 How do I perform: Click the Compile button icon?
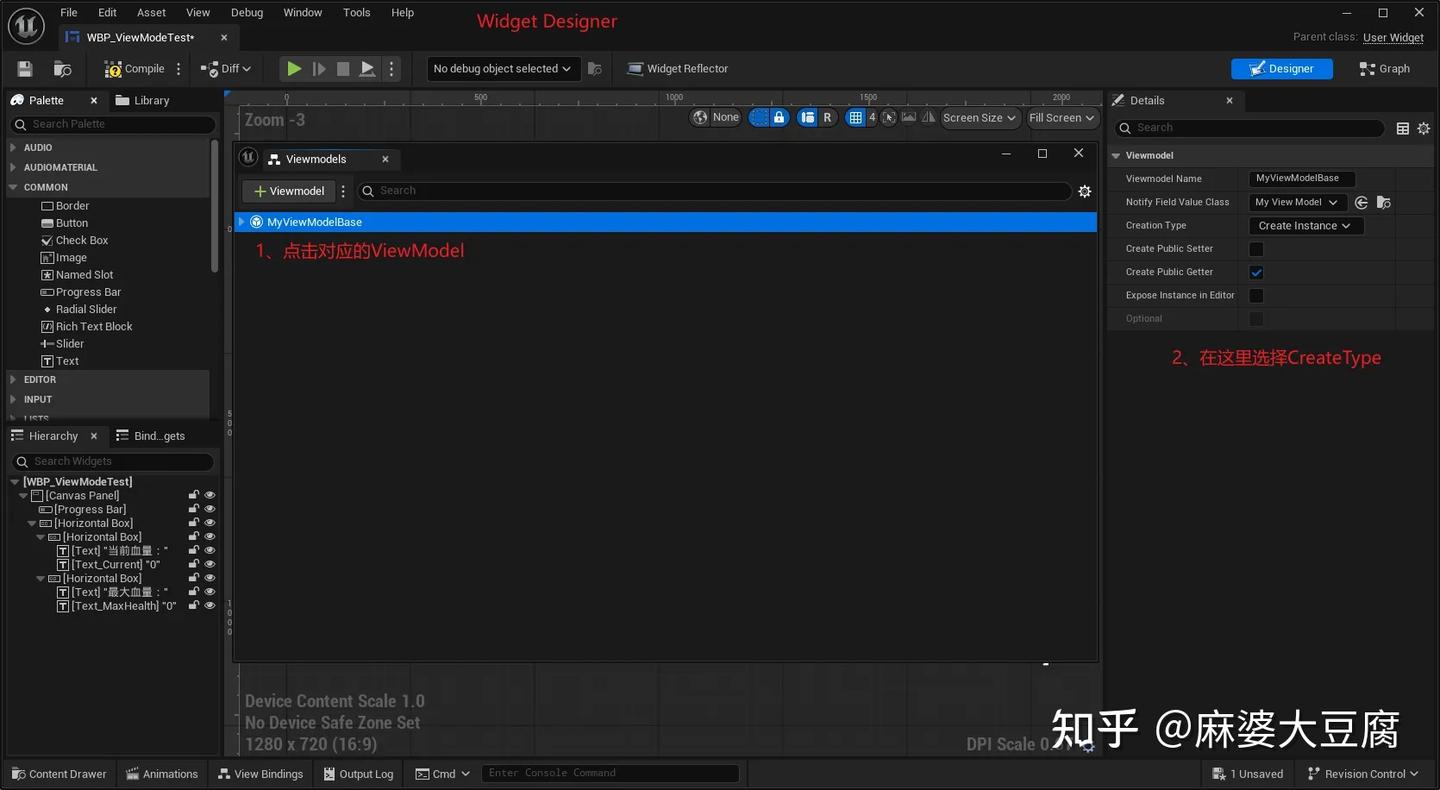pyautogui.click(x=111, y=68)
